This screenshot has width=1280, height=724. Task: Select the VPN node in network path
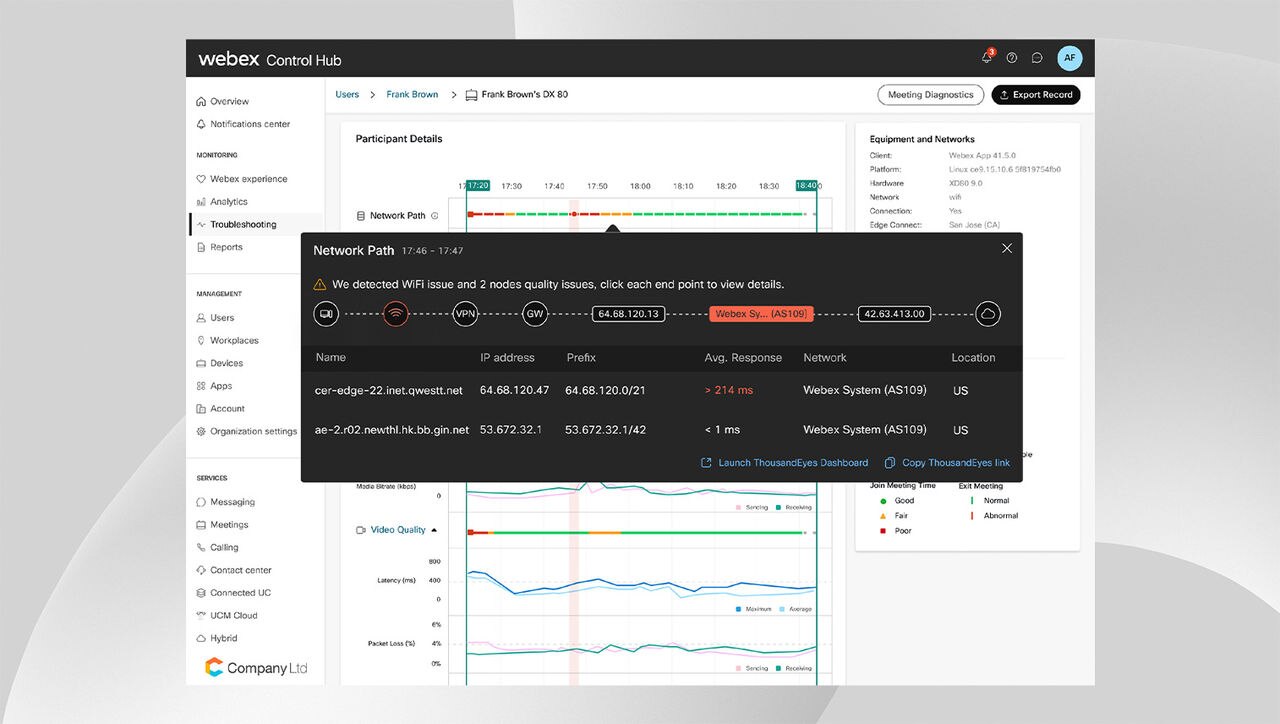(x=465, y=314)
